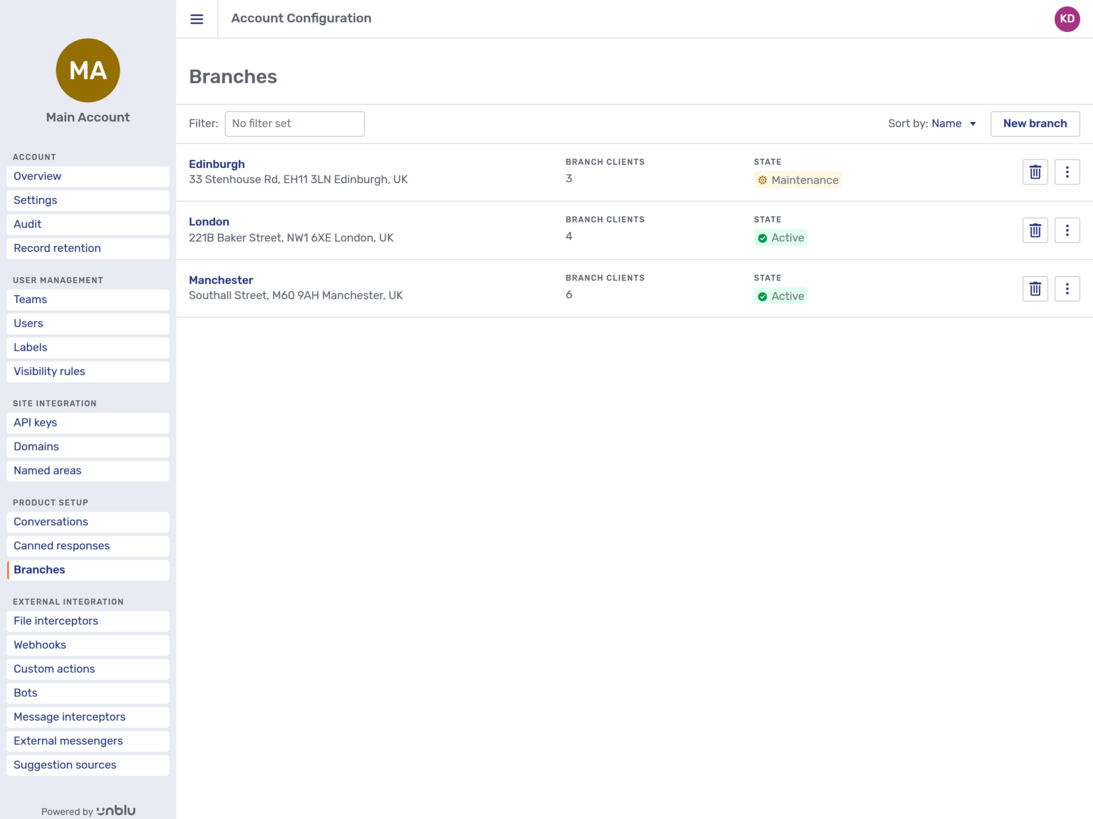Delete the Edinburgh branch via trash icon

[1035, 172]
